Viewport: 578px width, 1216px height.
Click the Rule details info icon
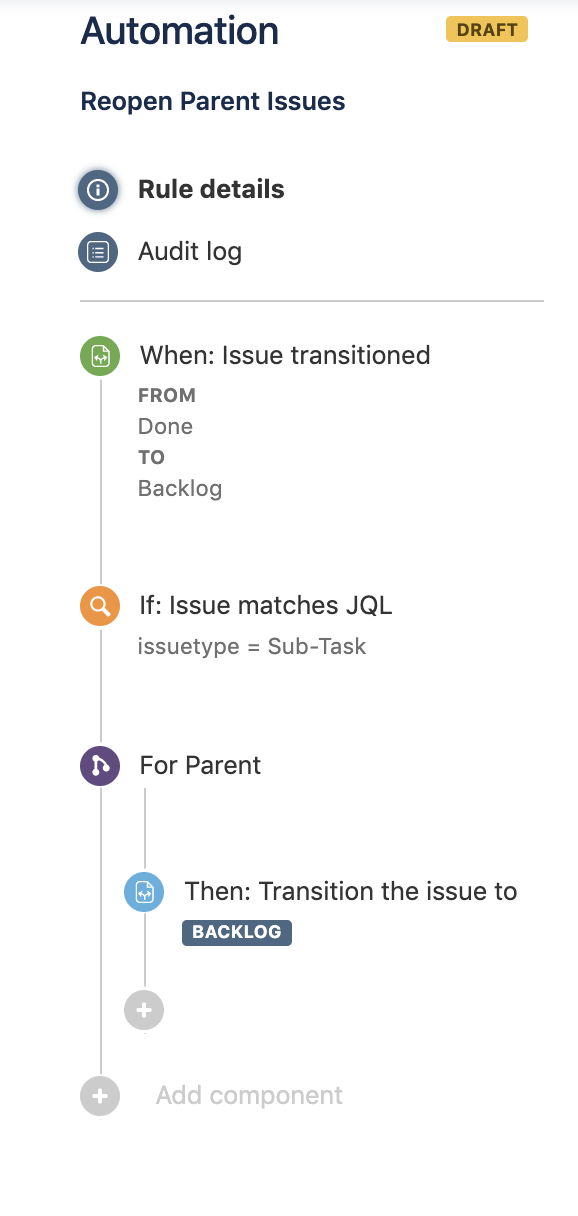(98, 189)
